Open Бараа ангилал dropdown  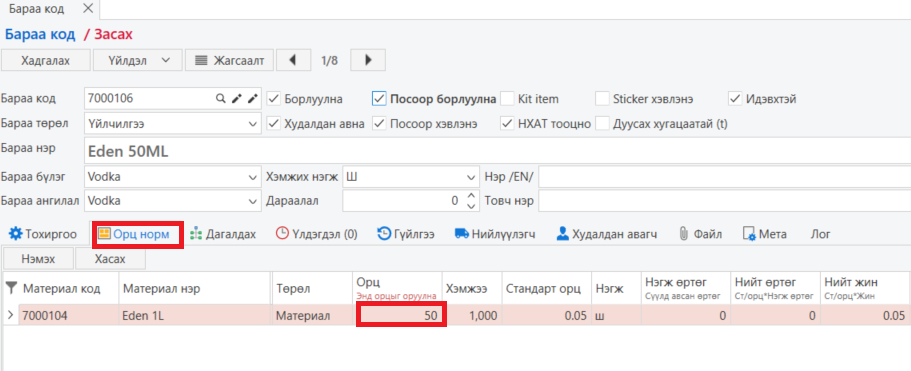click(252, 201)
